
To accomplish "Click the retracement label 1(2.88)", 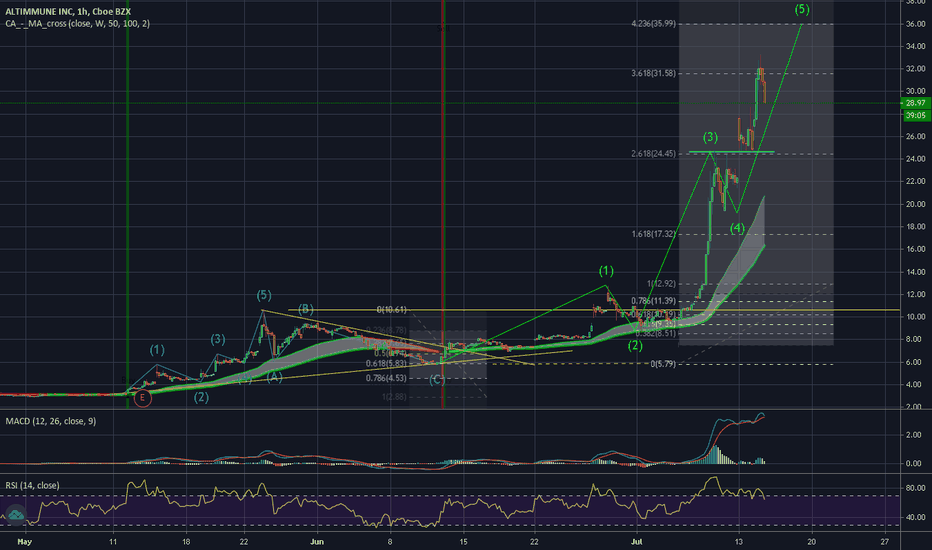I will [x=394, y=397].
